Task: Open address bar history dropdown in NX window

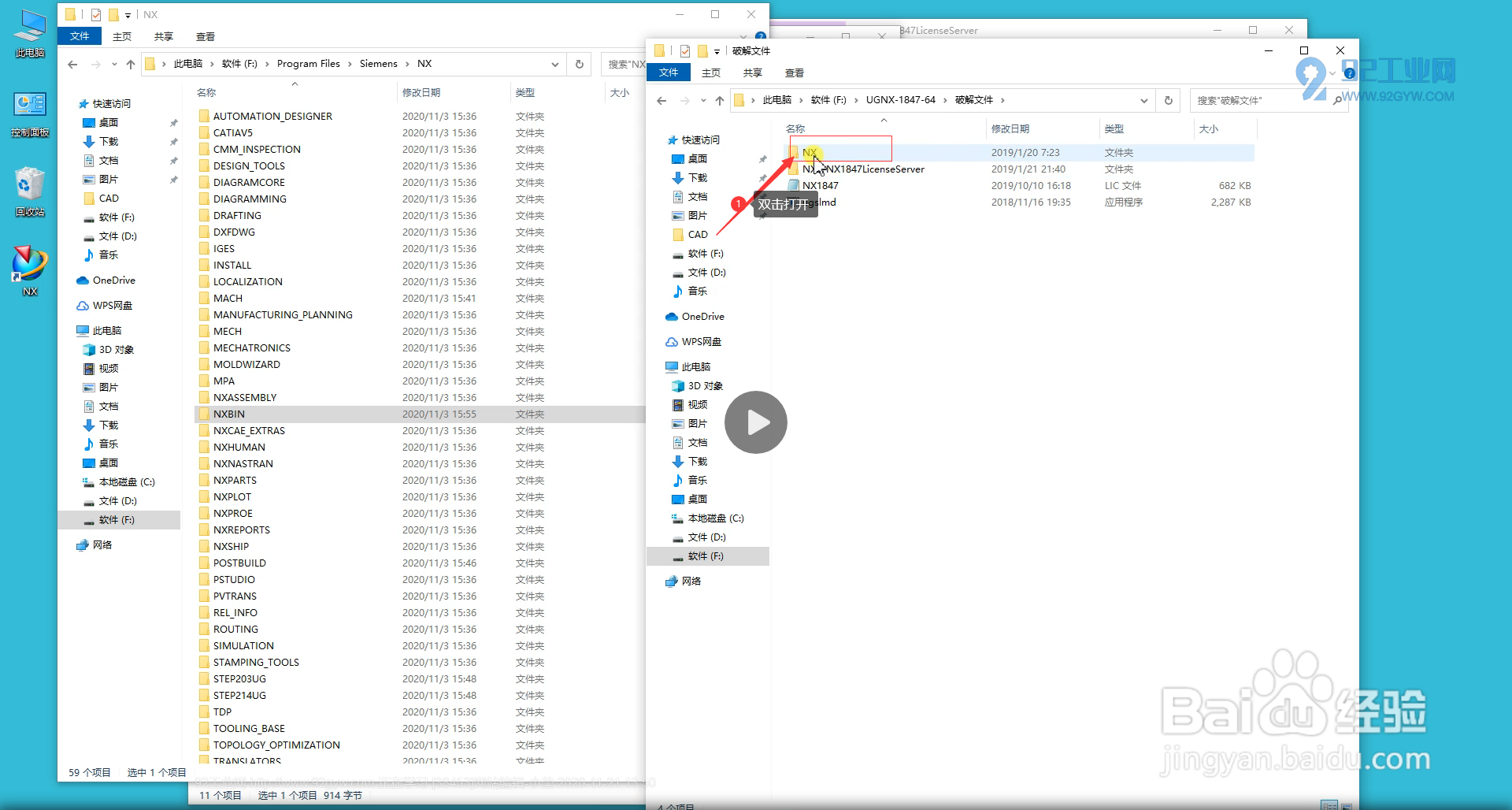Action: point(555,64)
